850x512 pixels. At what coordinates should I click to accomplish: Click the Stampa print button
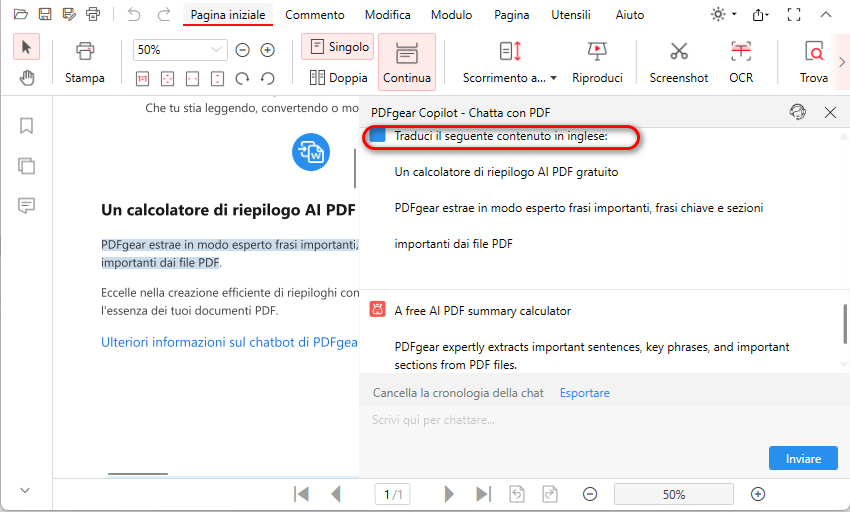coord(85,62)
